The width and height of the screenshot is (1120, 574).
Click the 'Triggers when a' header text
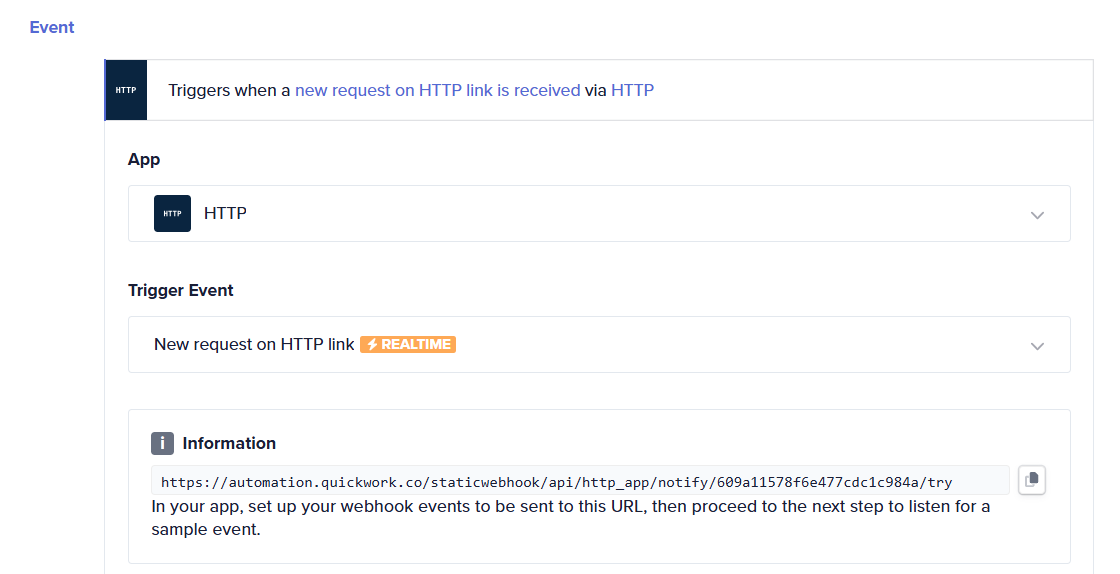(x=229, y=90)
